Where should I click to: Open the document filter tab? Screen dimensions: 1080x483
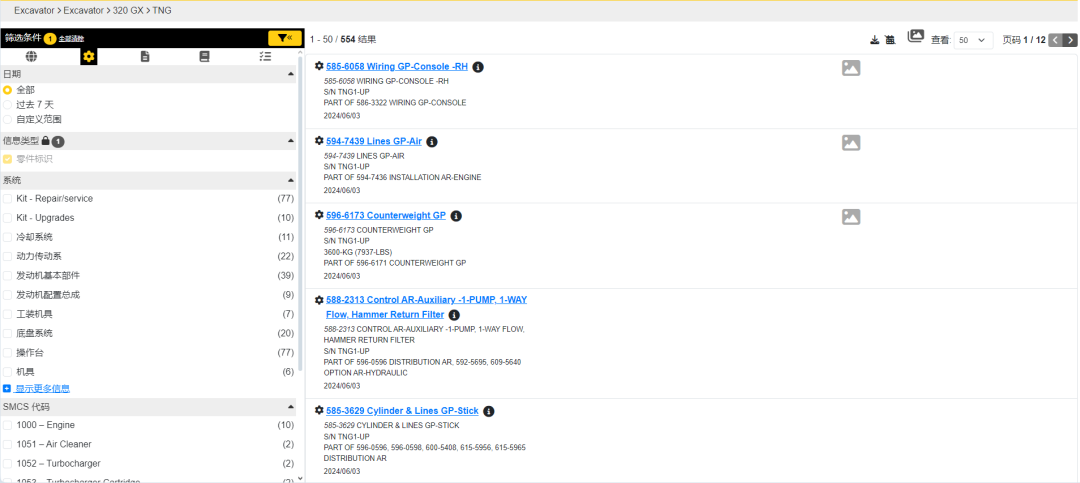tap(145, 56)
